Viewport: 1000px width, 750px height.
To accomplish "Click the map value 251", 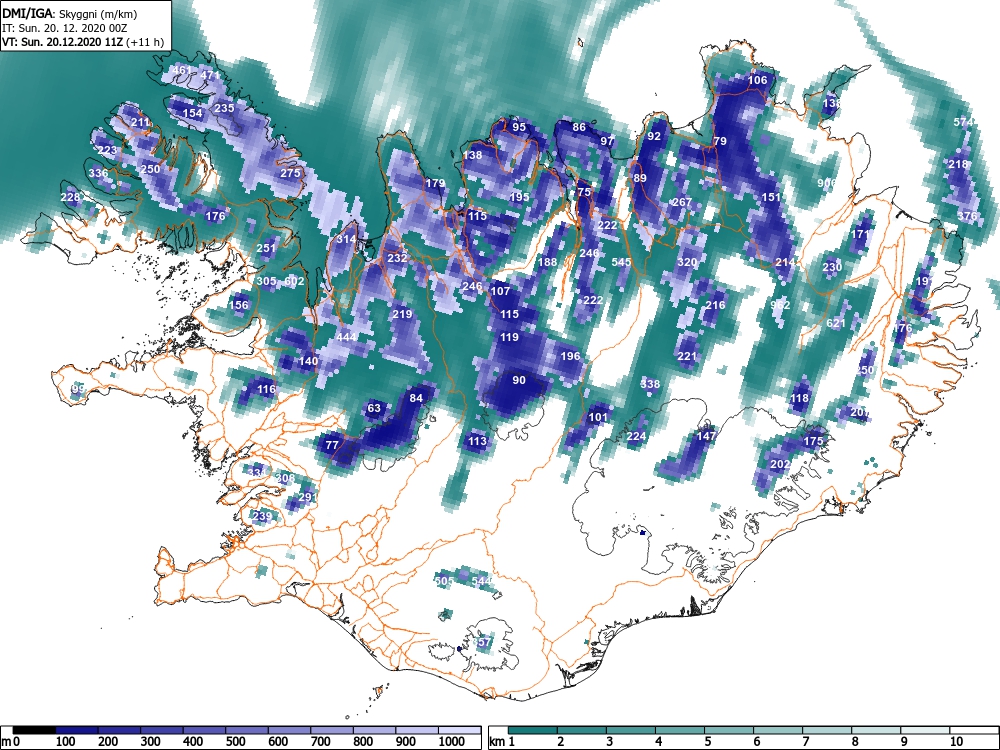I will click(266, 249).
